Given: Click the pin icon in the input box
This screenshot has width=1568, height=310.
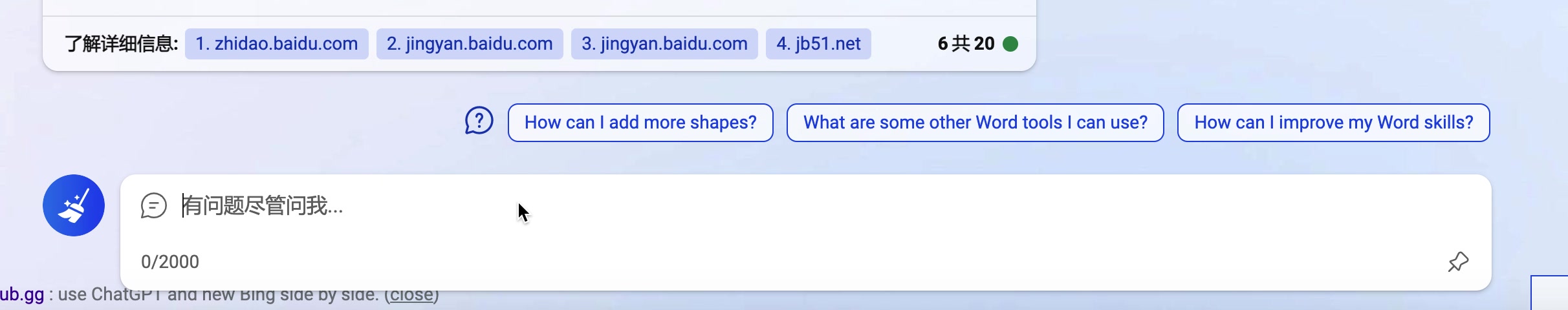Looking at the screenshot, I should click(1458, 262).
